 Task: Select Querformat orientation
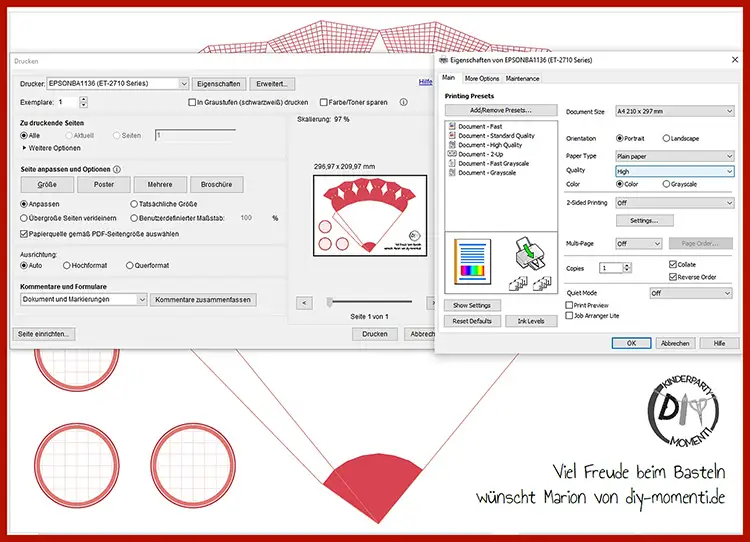129,265
